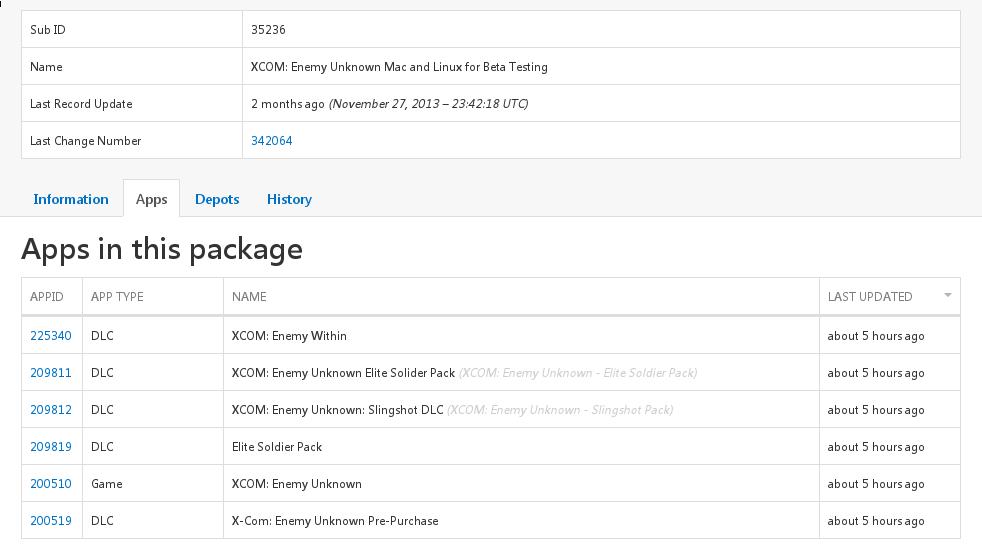Screen dimensions: 982x553
Task: Select the XCOM: Enemy Within row name
Action: click(x=289, y=336)
